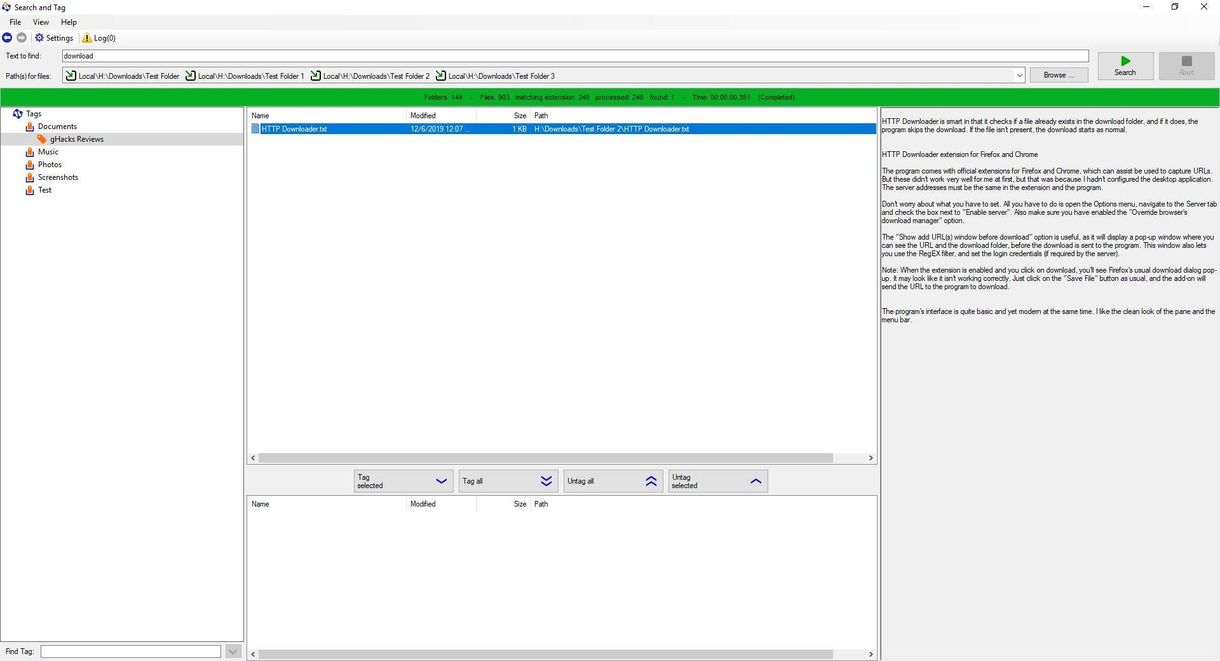This screenshot has height=661, width=1220.
Task: Select the Photos tag icon
Action: coord(30,165)
